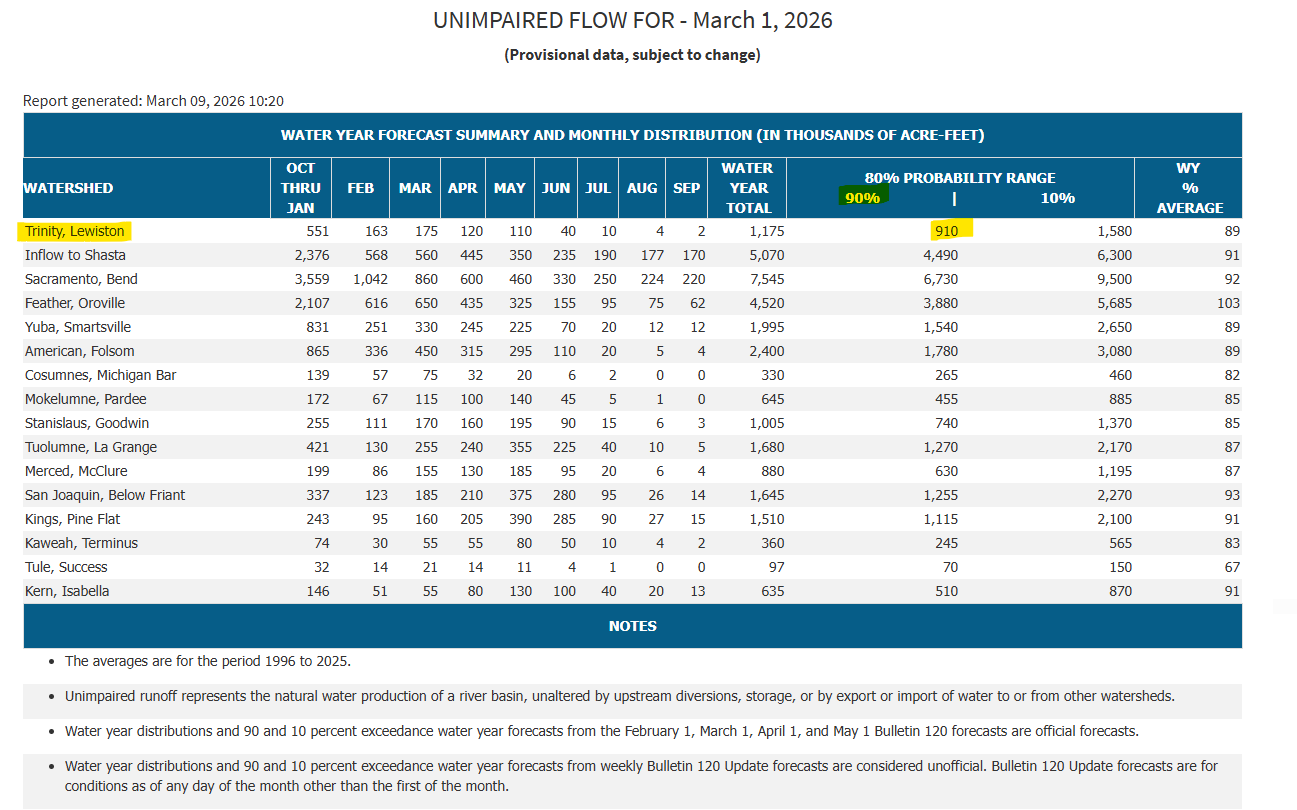Click the highlighted 90% column label
Screen dimensions: 1297x810
point(862,198)
